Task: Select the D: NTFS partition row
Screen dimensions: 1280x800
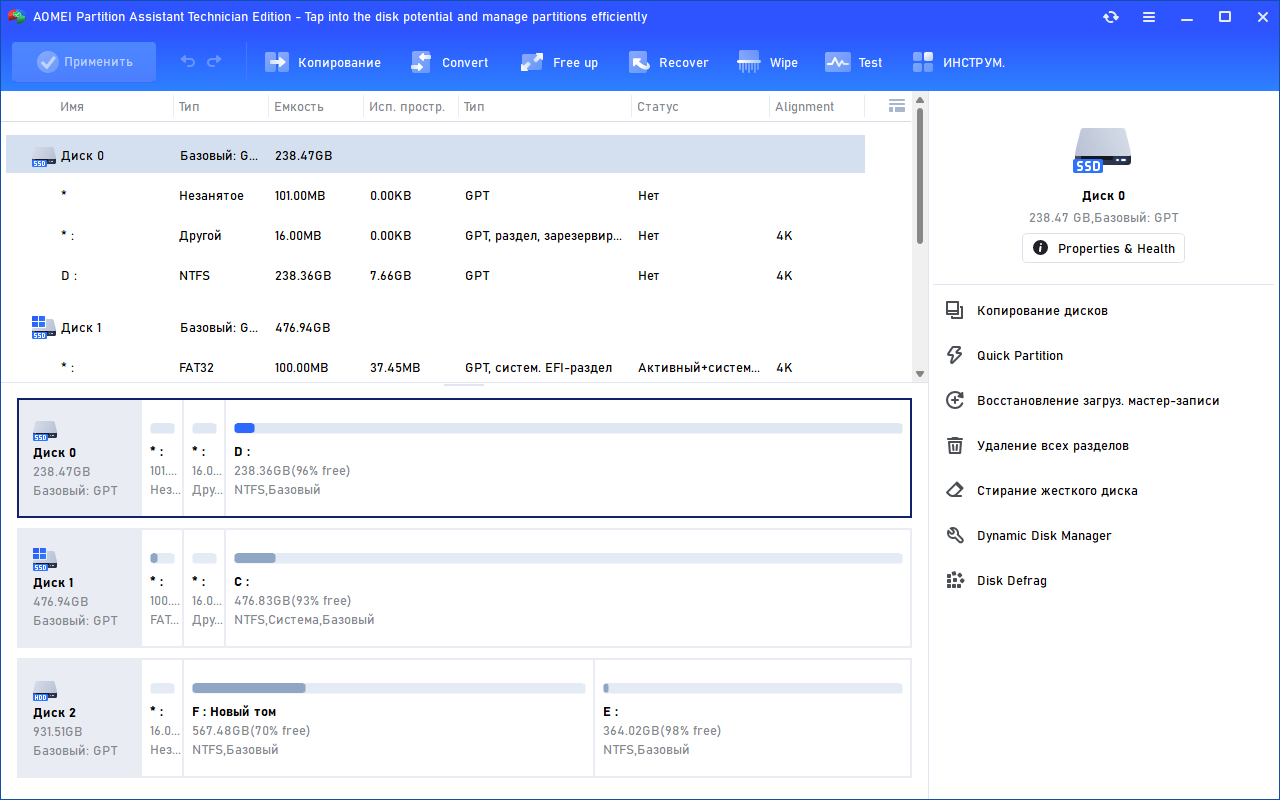Action: (435, 276)
